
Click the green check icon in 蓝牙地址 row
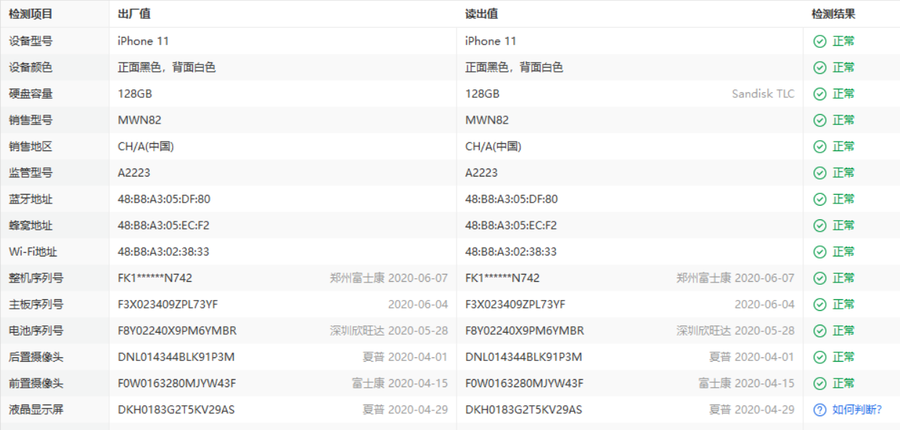point(820,199)
